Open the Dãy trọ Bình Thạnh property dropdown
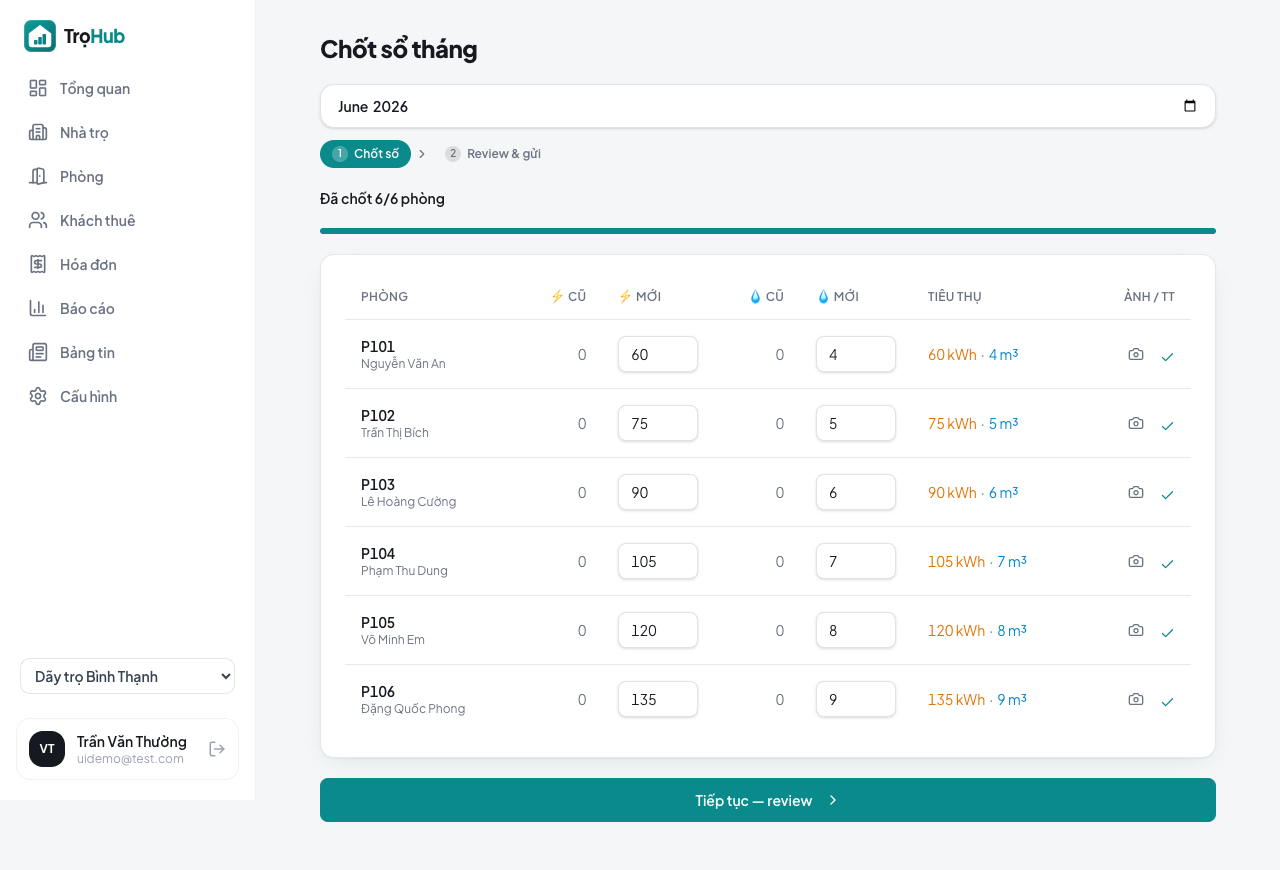Screen dimensions: 1280x870 pyautogui.click(x=127, y=676)
